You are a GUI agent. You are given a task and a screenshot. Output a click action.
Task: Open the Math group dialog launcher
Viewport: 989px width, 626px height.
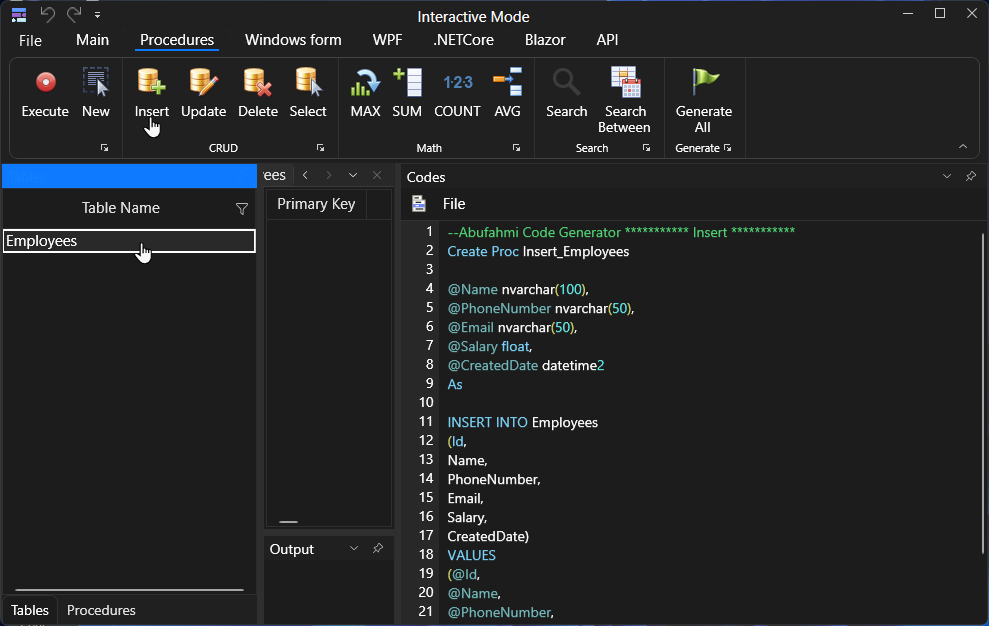(517, 148)
